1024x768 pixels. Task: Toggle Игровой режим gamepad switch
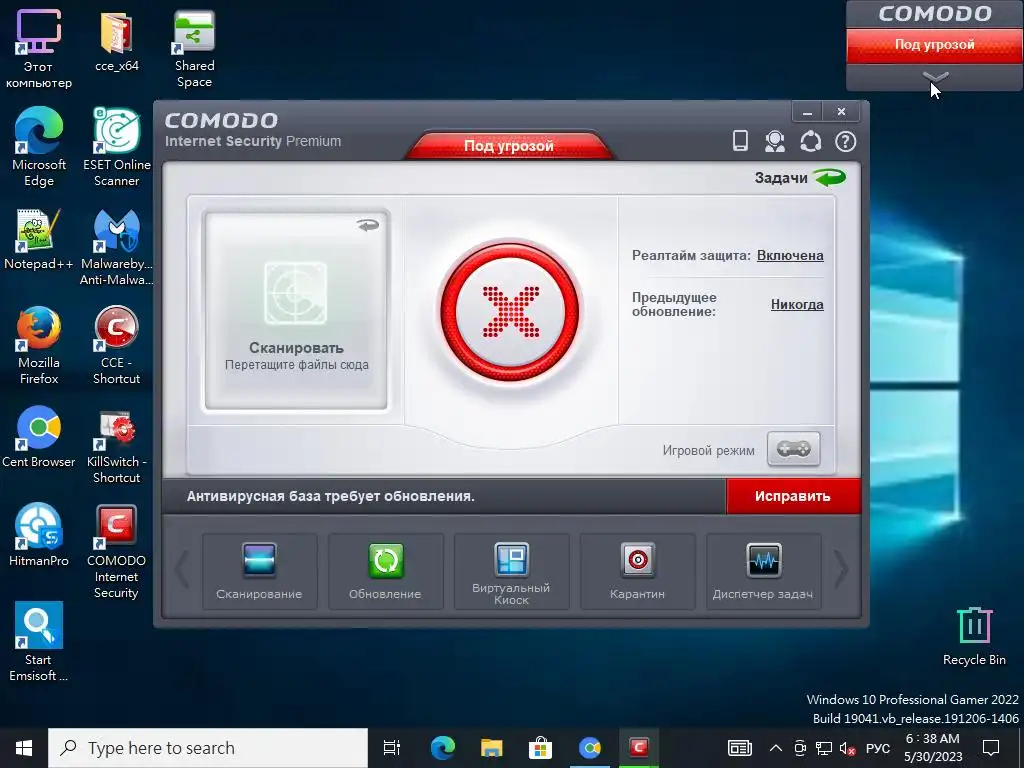click(x=793, y=449)
